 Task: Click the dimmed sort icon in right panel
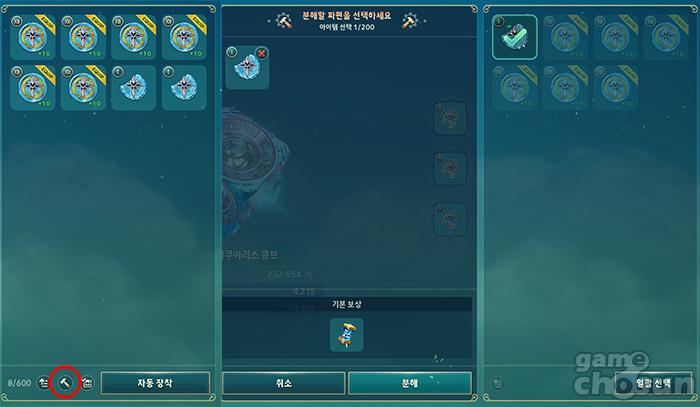[498, 382]
